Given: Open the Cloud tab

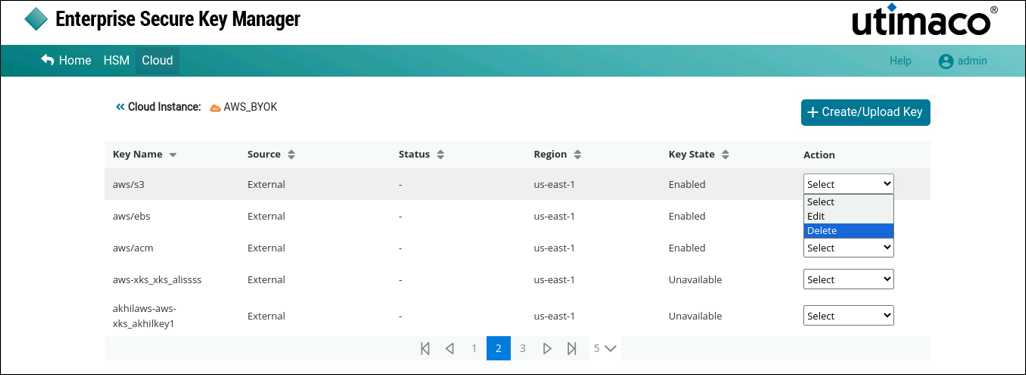Looking at the screenshot, I should [x=157, y=60].
